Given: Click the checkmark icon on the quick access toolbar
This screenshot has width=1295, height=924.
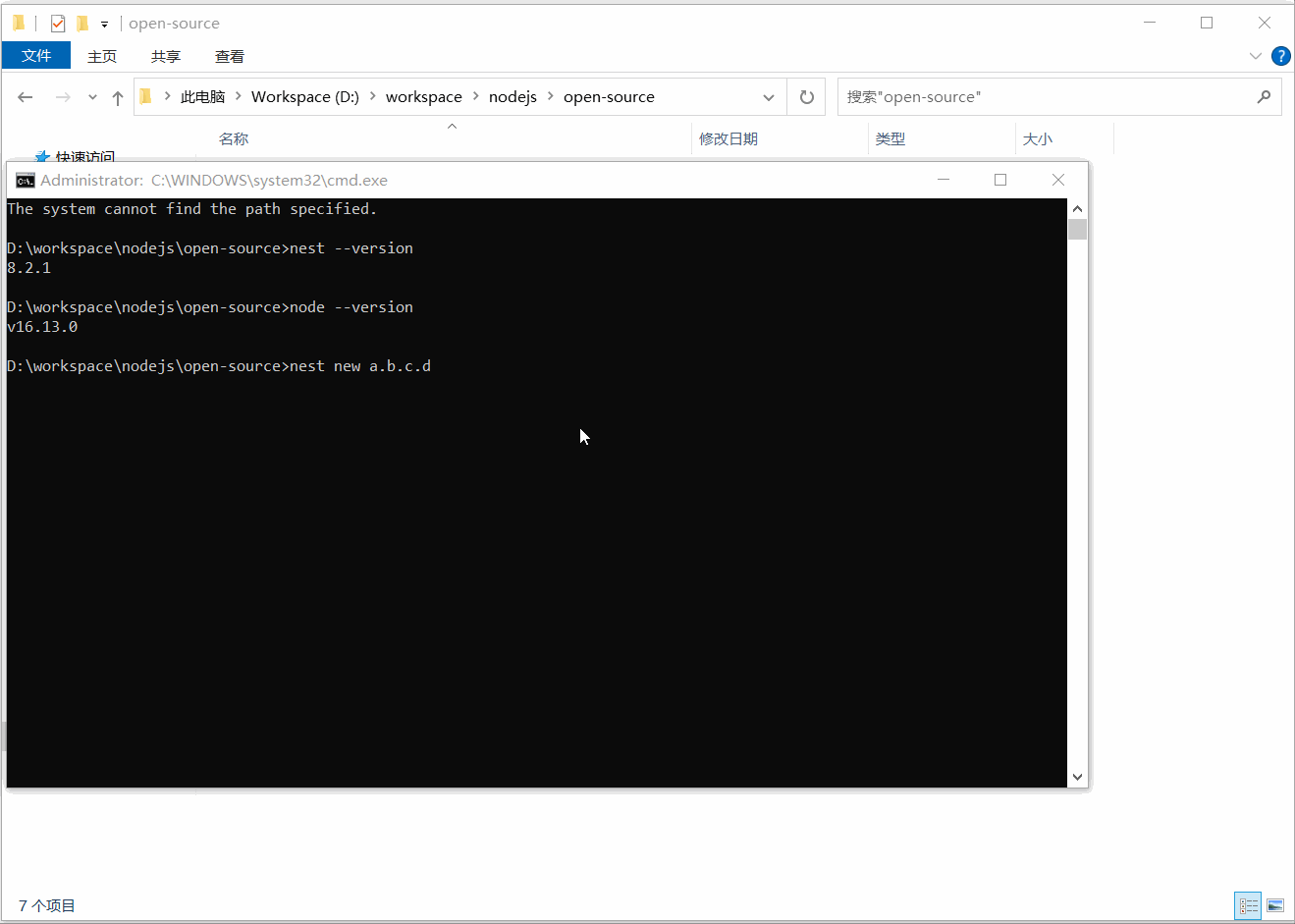Looking at the screenshot, I should [57, 23].
